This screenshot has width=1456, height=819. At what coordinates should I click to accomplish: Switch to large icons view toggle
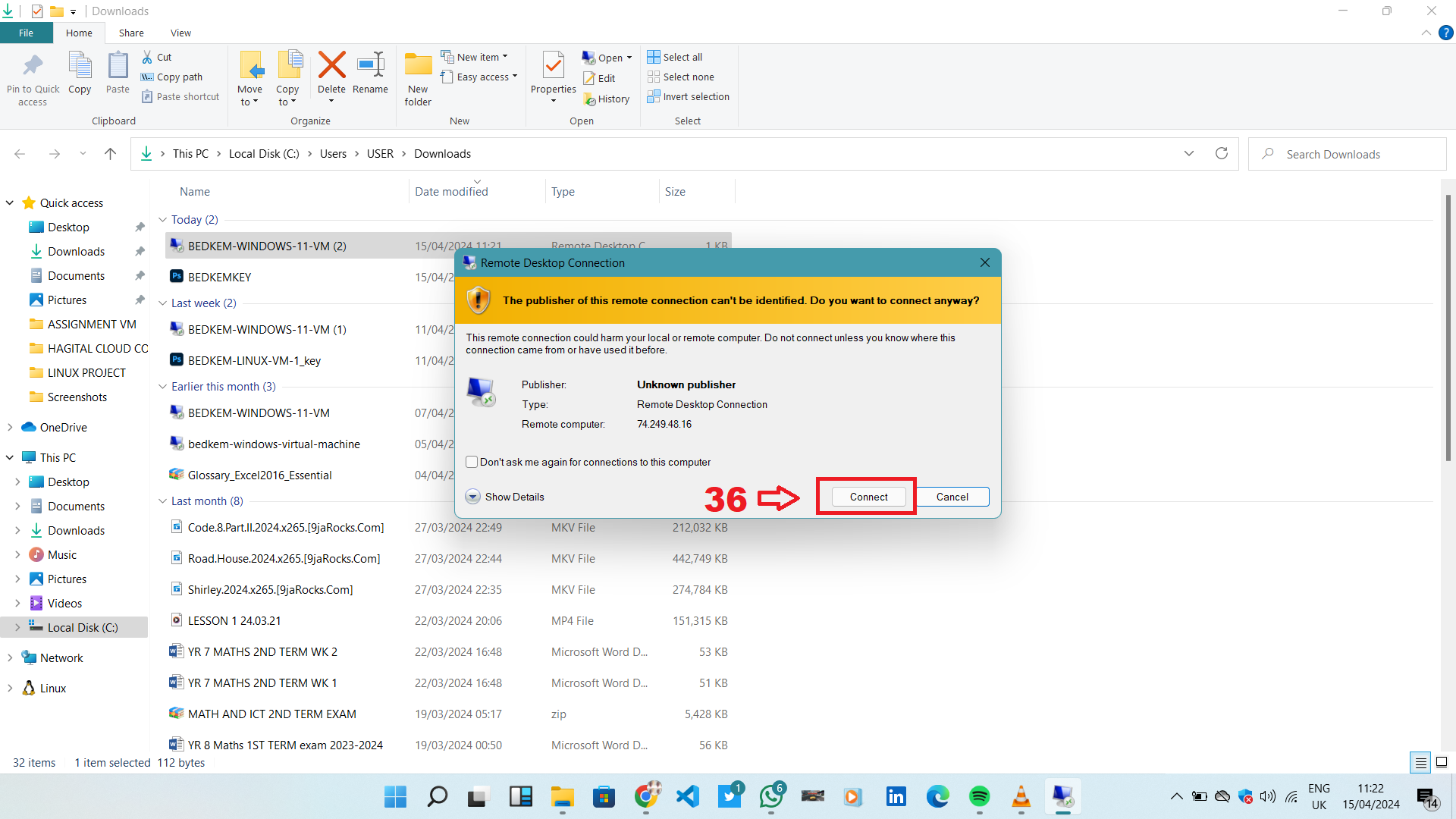pos(1442,762)
